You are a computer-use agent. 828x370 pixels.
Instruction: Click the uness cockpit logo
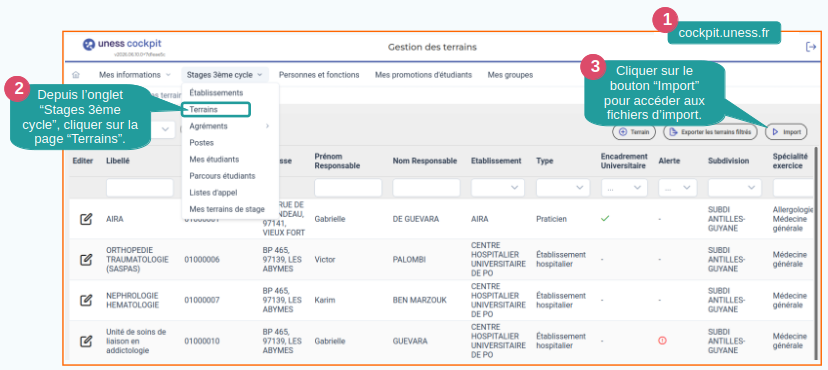122,44
